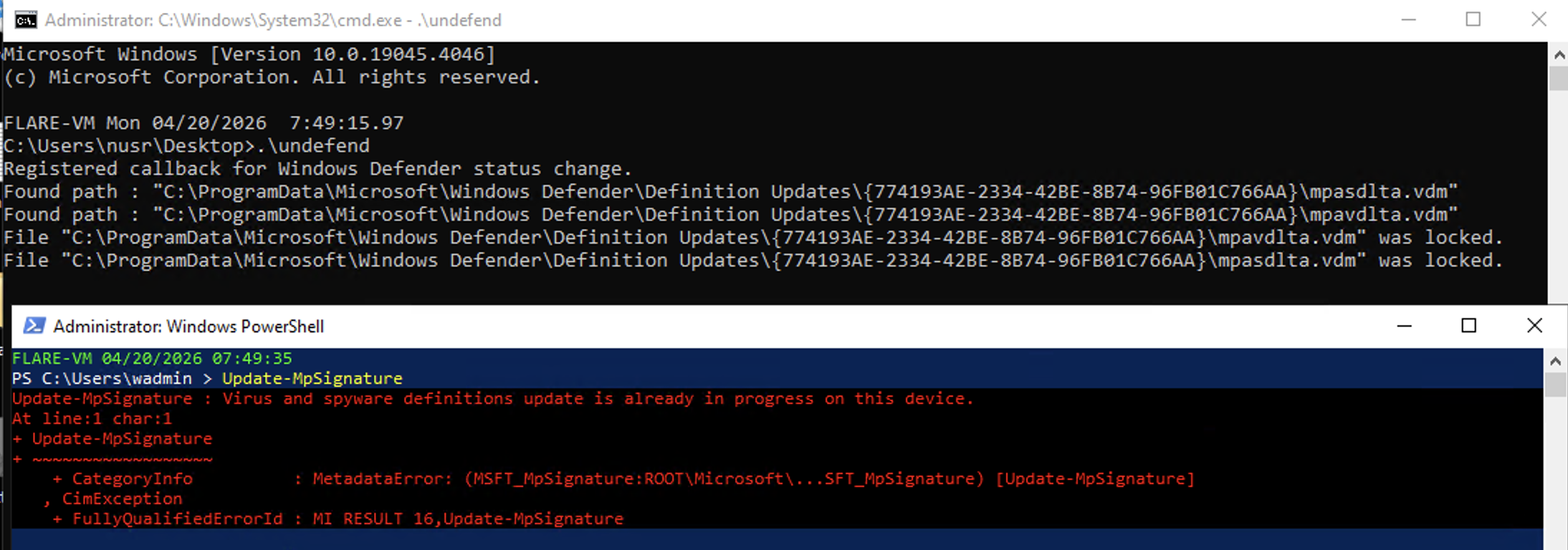Click the PowerShell icon in its title bar
Viewport: 1568px width, 550px height.
[34, 326]
